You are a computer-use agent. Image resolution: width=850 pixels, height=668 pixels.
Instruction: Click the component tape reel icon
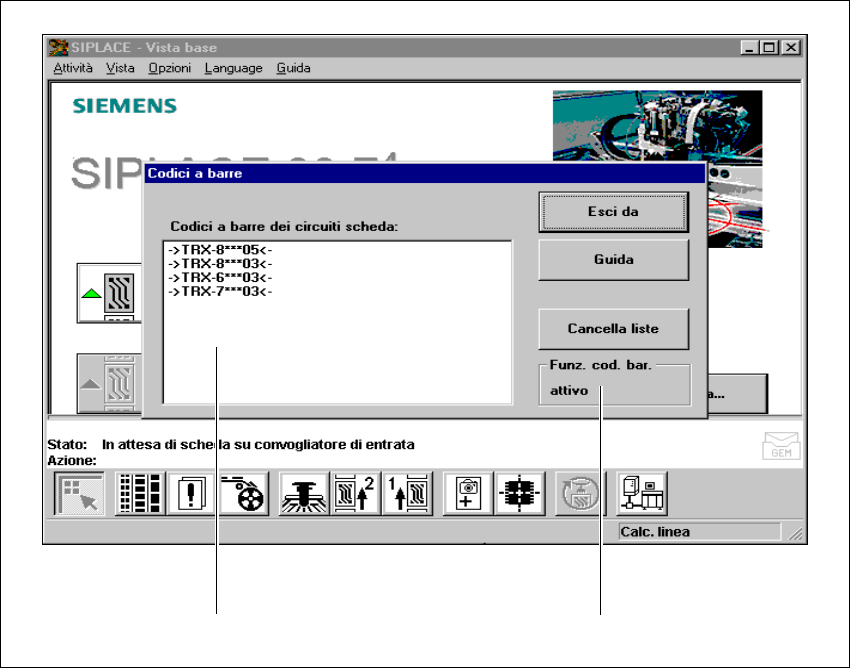click(243, 493)
